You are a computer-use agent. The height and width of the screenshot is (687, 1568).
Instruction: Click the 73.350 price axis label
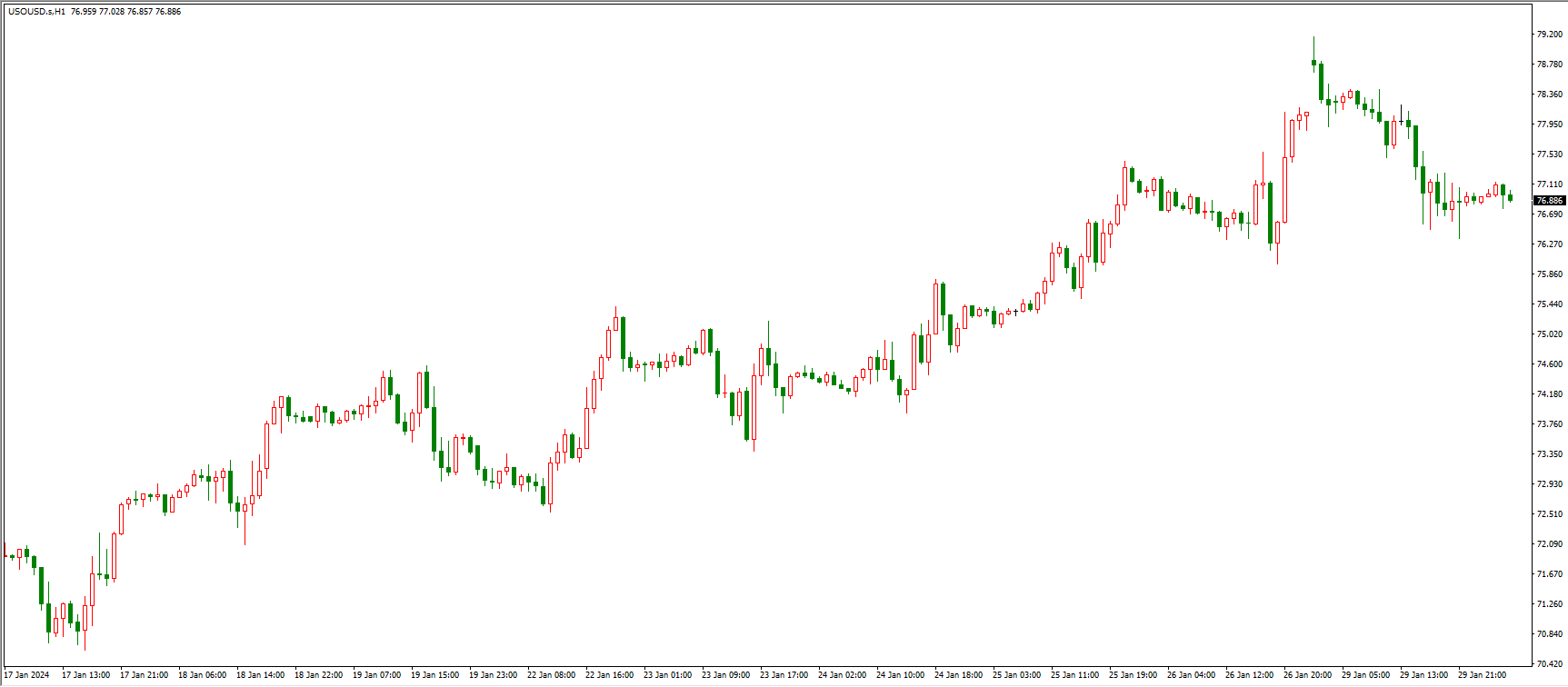pos(1550,454)
